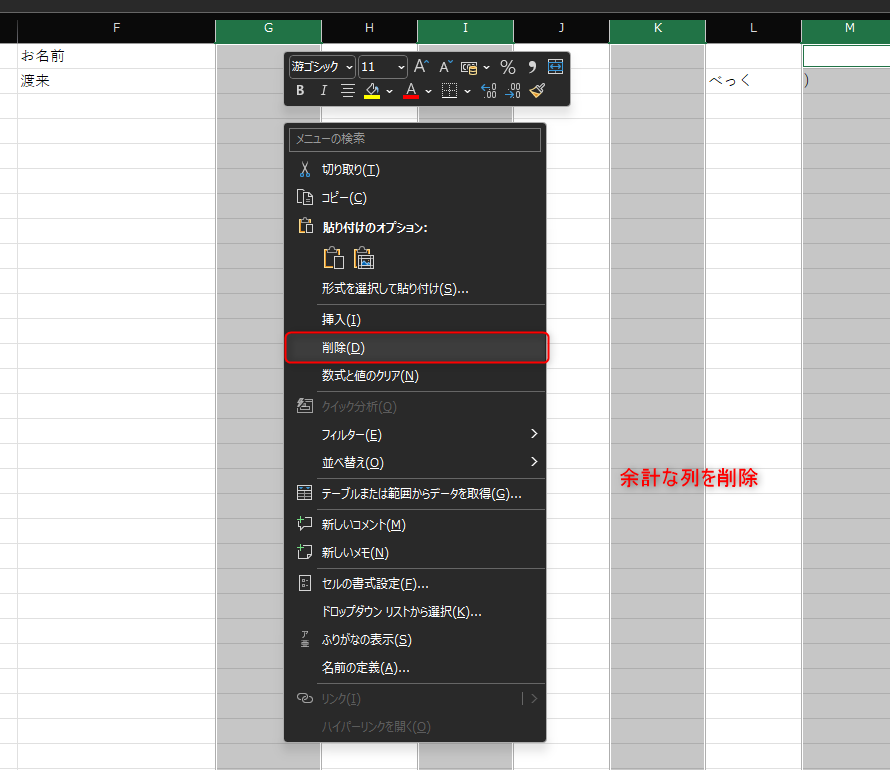Click the increase decimal places icon
The image size is (890, 770).
click(489, 91)
